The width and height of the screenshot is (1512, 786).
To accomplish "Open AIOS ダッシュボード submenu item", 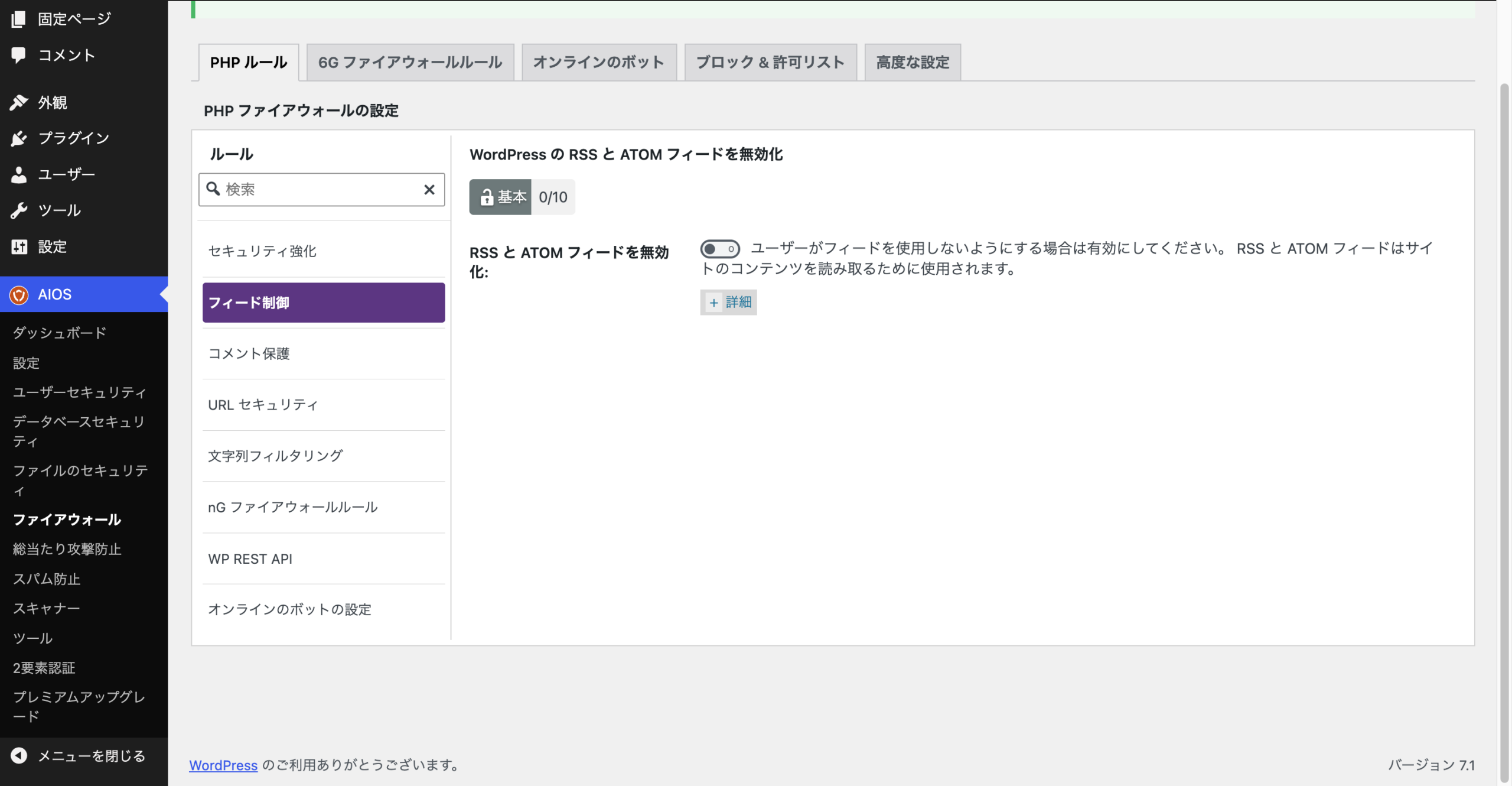I will [x=60, y=333].
